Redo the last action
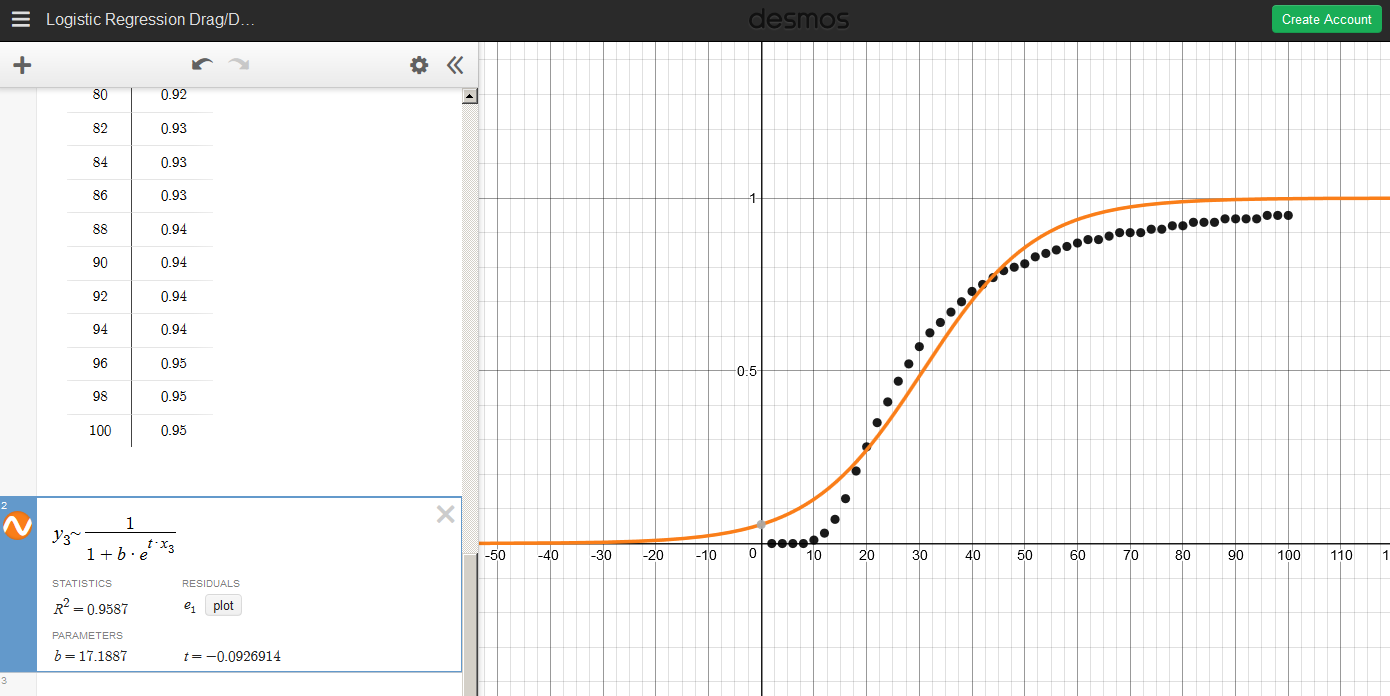 tap(238, 65)
